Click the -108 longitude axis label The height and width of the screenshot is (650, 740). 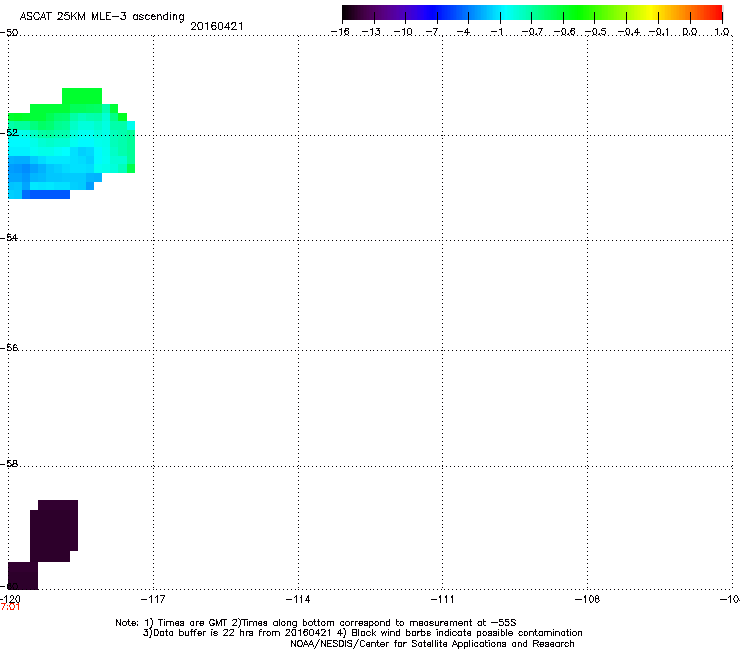(x=588, y=599)
